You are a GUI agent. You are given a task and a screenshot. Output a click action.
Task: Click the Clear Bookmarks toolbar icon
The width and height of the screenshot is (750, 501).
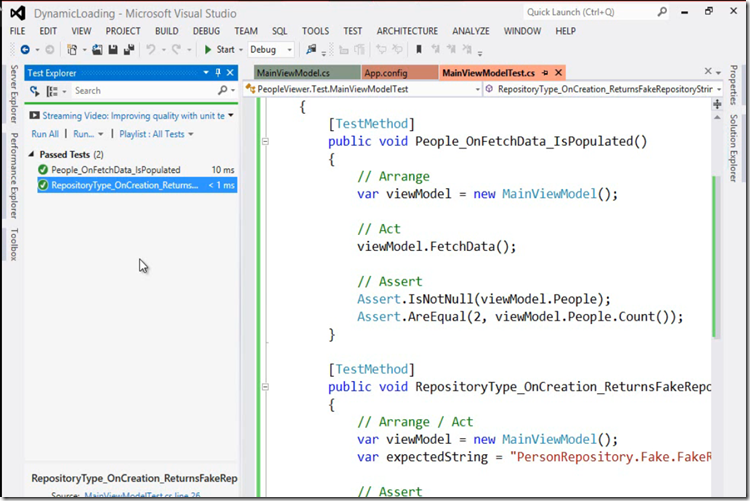click(467, 49)
